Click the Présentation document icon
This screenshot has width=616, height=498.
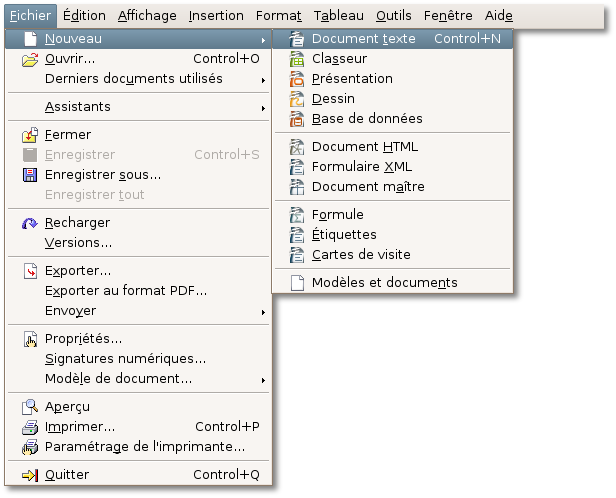(x=297, y=79)
